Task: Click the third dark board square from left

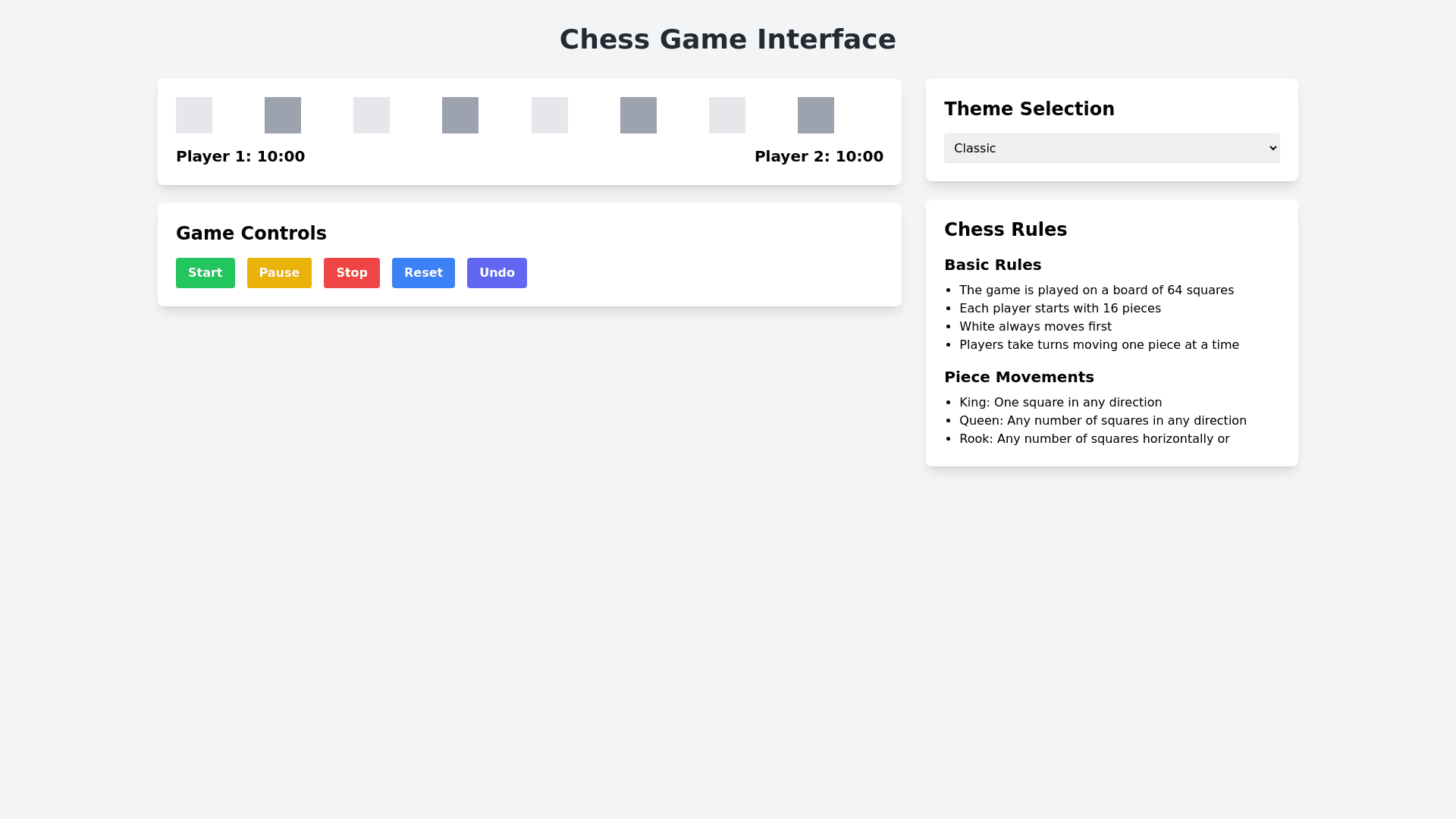Action: 639,115
